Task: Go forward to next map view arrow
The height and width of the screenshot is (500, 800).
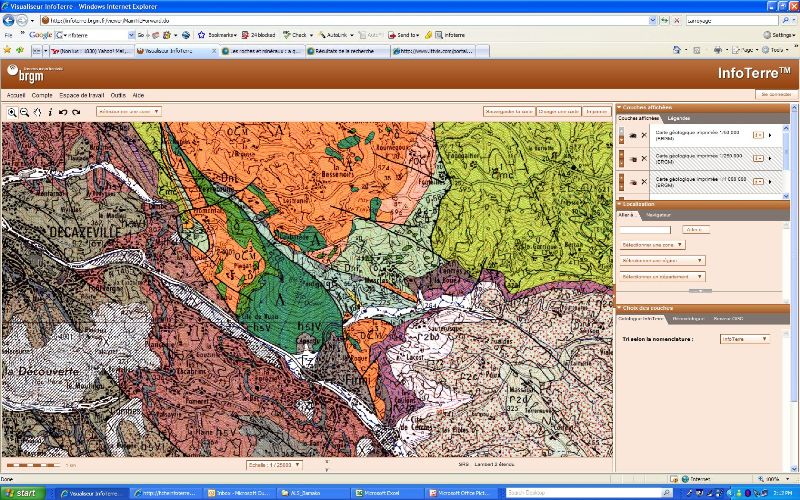Action: click(x=75, y=112)
